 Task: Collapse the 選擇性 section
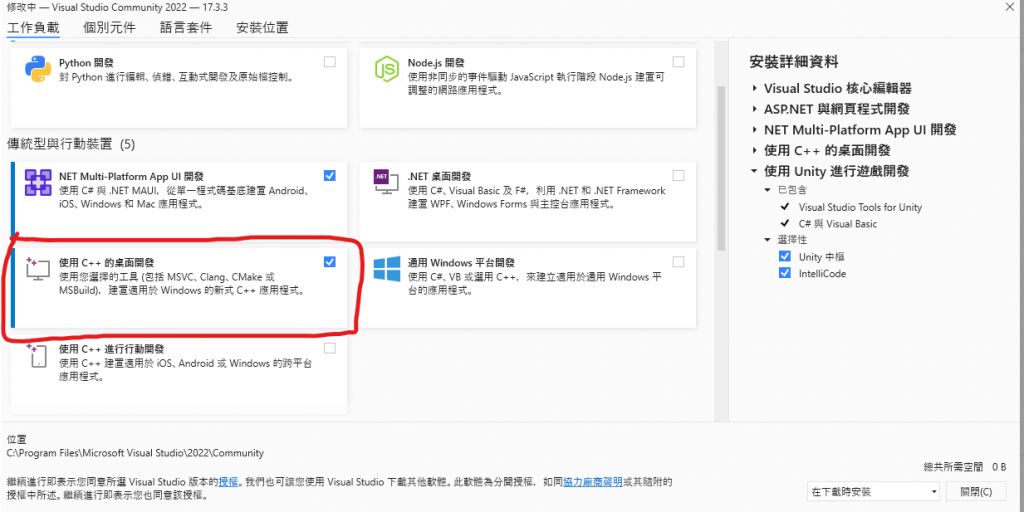(x=767, y=240)
